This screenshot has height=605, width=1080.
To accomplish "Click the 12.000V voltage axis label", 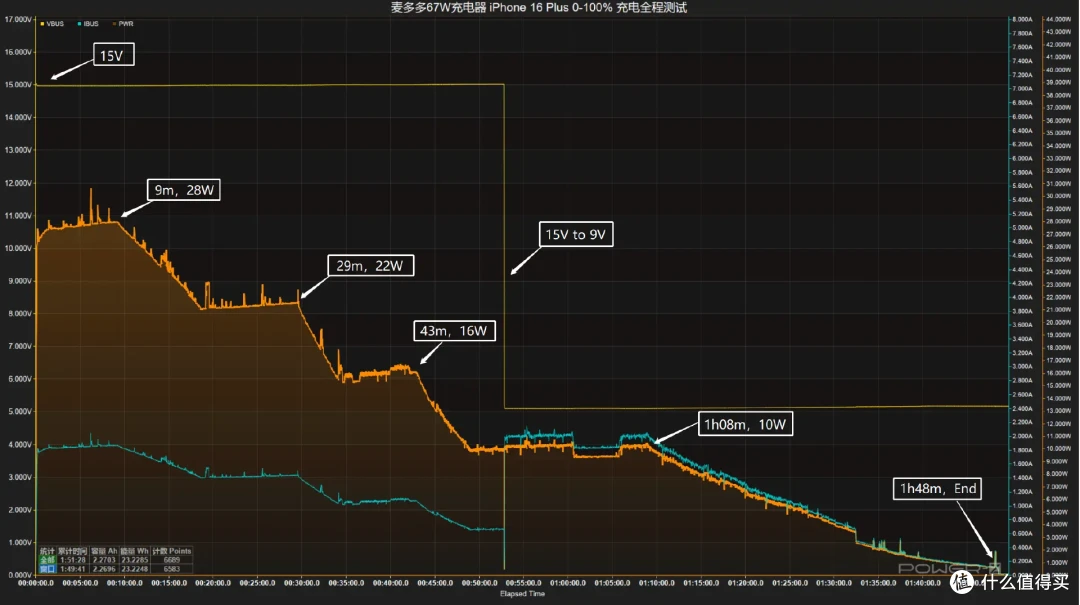I will click(18, 183).
